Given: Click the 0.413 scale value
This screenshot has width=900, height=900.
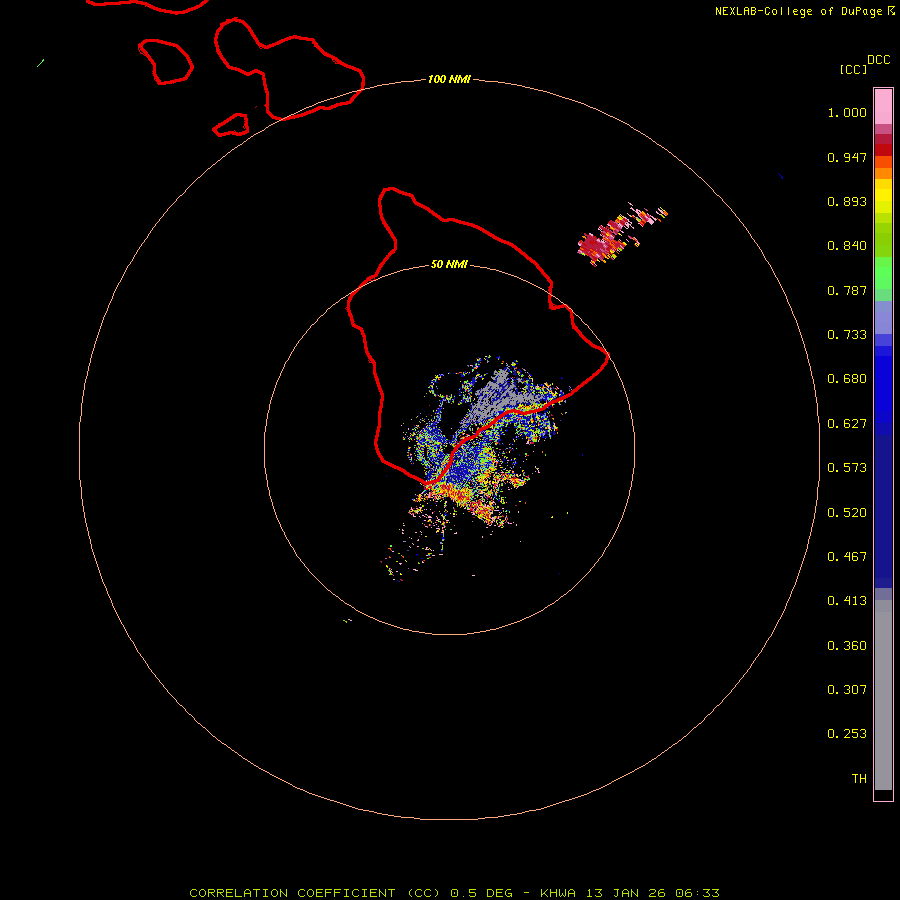Looking at the screenshot, I should pos(847,601).
